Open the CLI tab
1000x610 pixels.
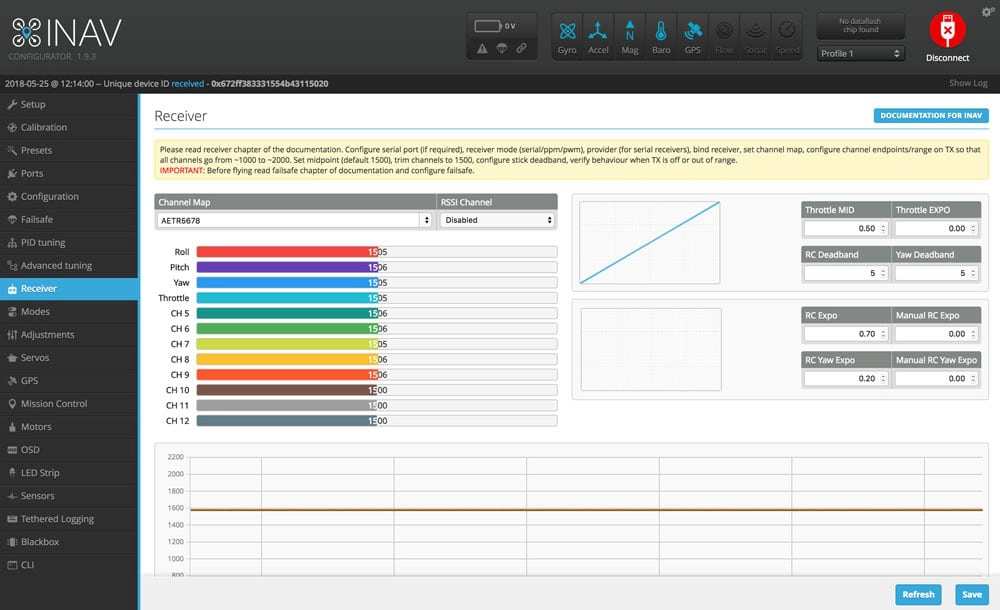(x=69, y=565)
